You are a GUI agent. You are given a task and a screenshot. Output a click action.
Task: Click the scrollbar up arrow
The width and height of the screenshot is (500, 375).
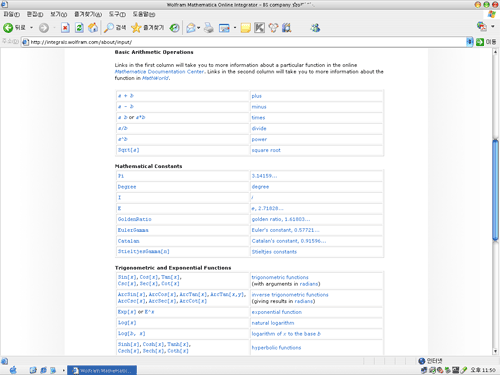click(495, 52)
